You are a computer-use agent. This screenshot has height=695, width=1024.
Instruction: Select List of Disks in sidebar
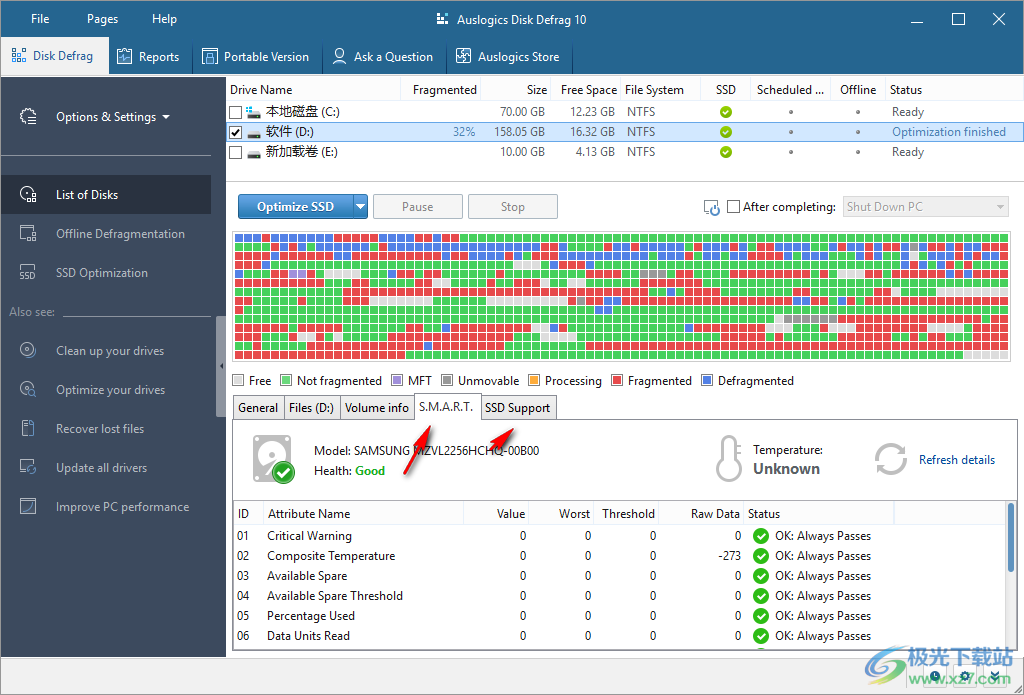106,195
